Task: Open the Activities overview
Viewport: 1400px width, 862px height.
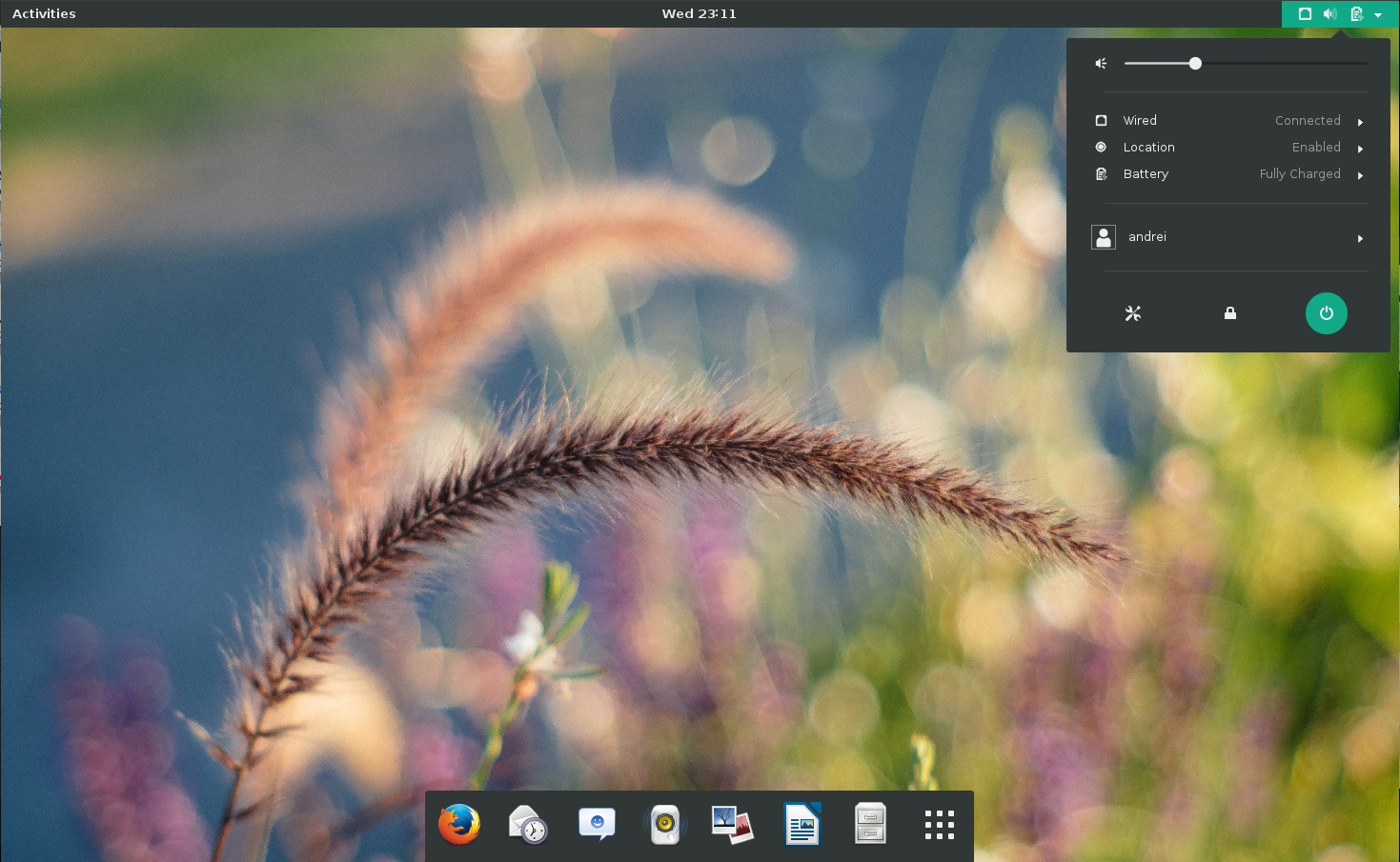Action: [x=44, y=13]
